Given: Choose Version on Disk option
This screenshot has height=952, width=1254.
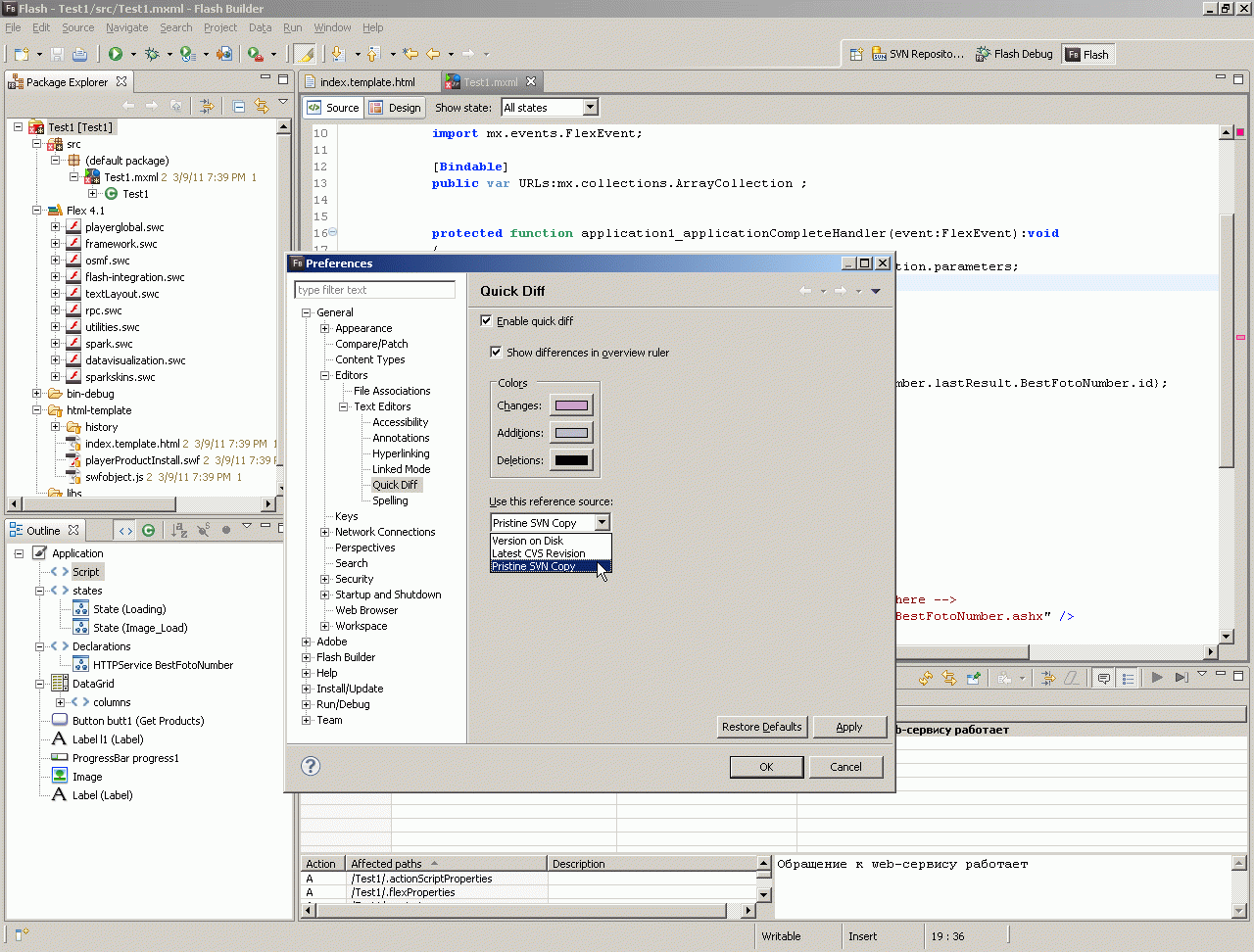Looking at the screenshot, I should (x=551, y=541).
